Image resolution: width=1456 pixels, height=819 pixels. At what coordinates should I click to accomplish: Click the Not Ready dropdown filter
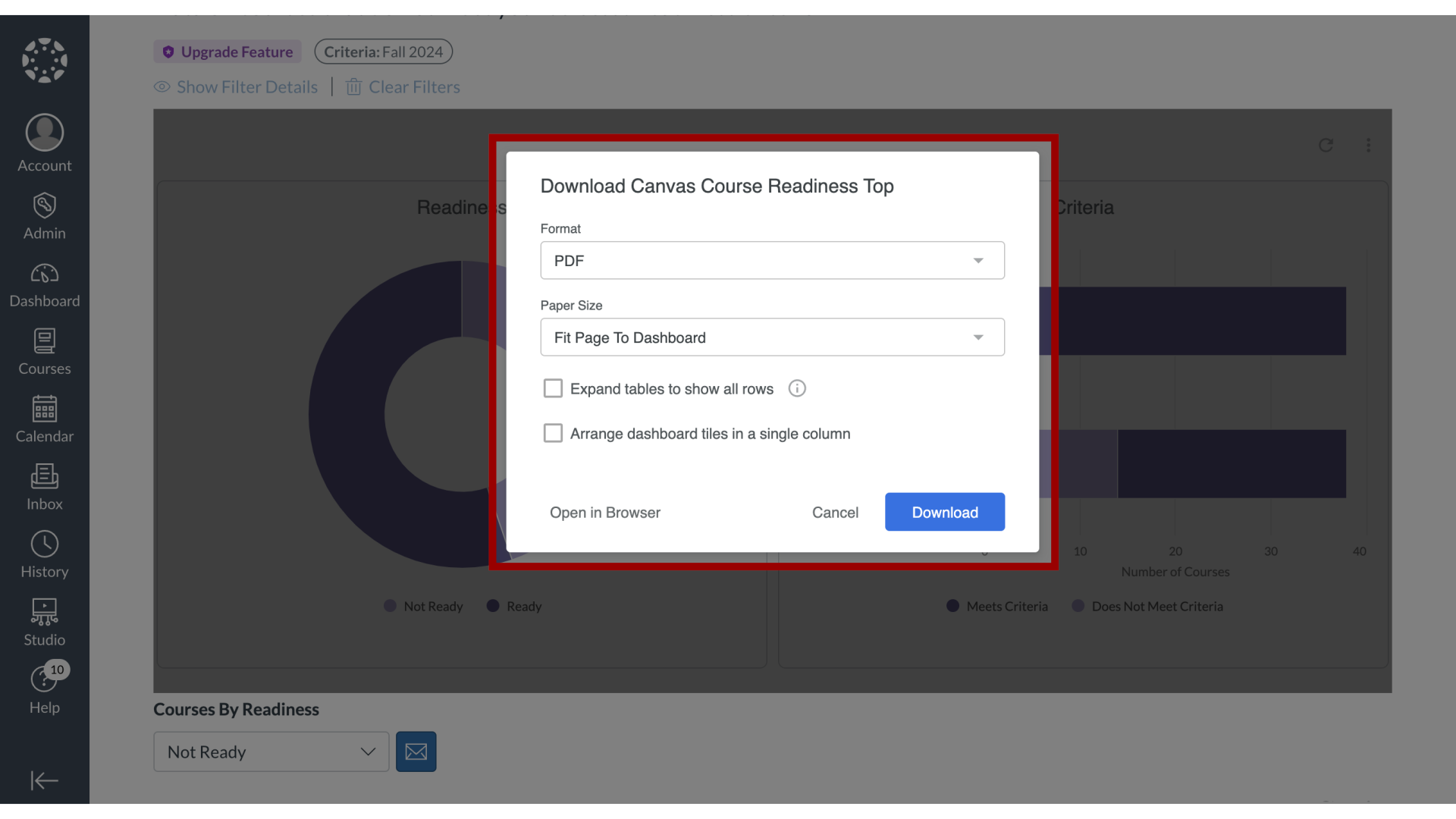[x=270, y=751]
